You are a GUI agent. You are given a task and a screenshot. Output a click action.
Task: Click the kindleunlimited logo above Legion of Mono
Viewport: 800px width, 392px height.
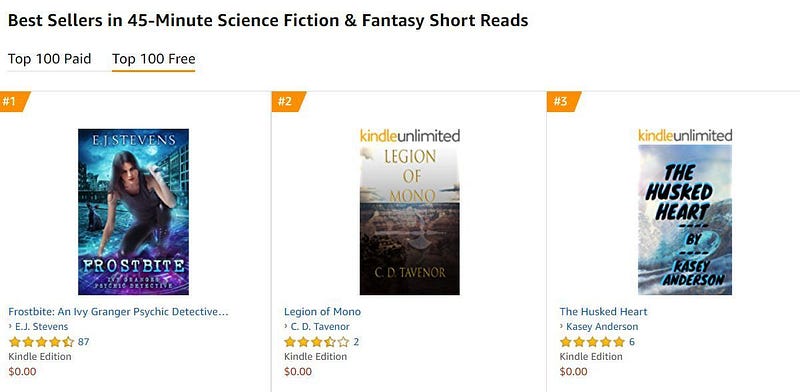(410, 136)
